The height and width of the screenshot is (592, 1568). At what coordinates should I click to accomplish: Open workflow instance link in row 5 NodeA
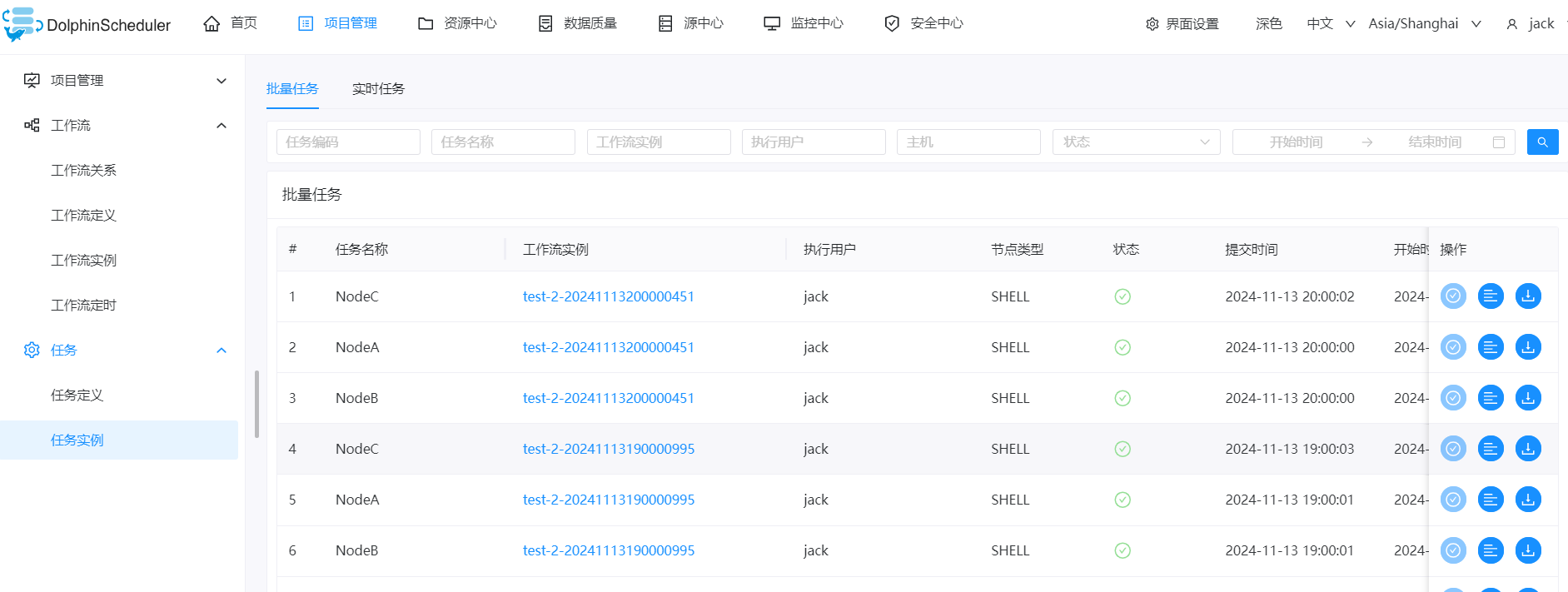[609, 500]
